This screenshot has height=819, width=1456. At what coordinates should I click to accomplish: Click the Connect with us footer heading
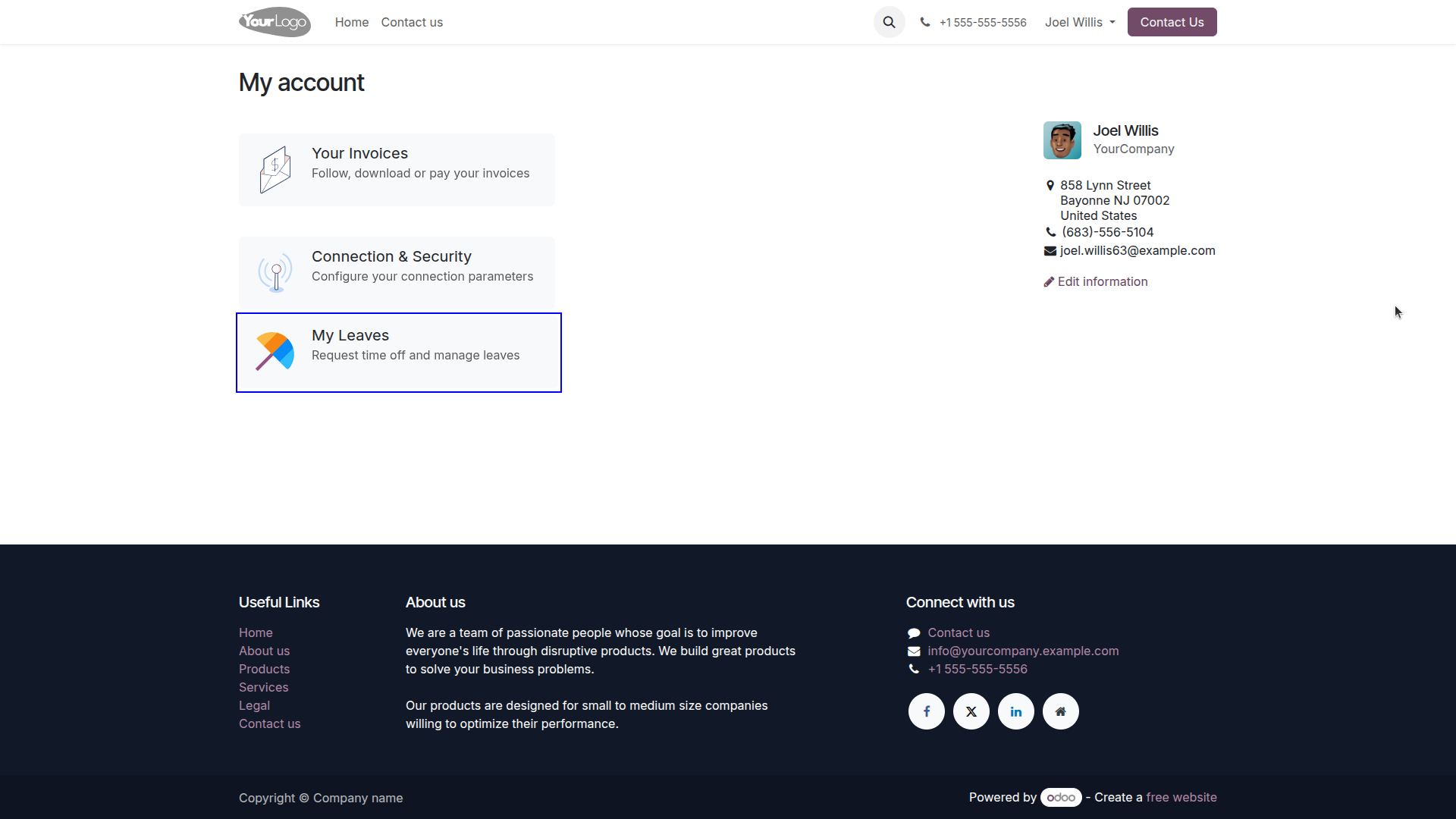(960, 602)
